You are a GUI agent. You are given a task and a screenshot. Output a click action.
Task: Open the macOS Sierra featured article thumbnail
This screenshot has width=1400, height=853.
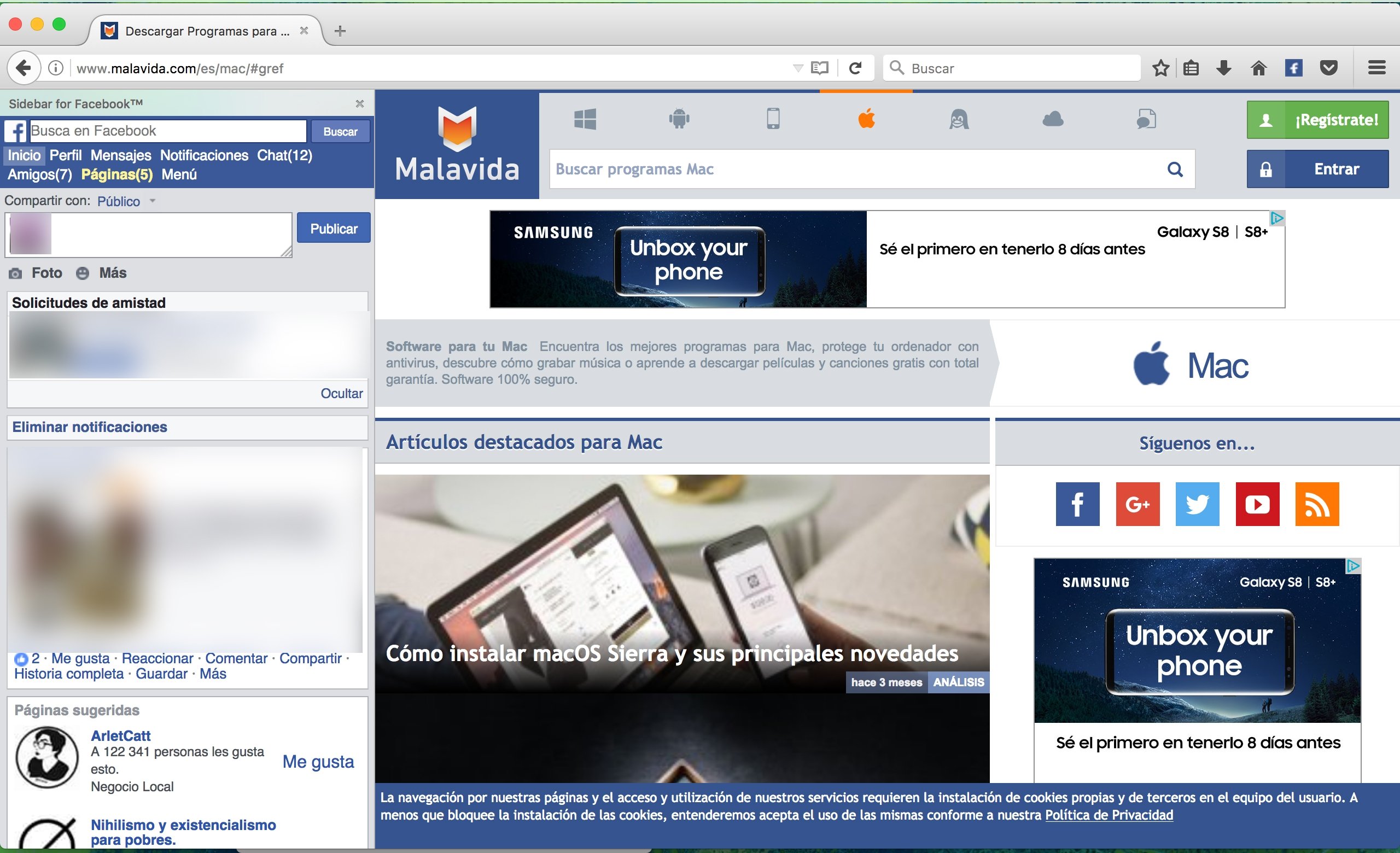pyautogui.click(x=682, y=584)
